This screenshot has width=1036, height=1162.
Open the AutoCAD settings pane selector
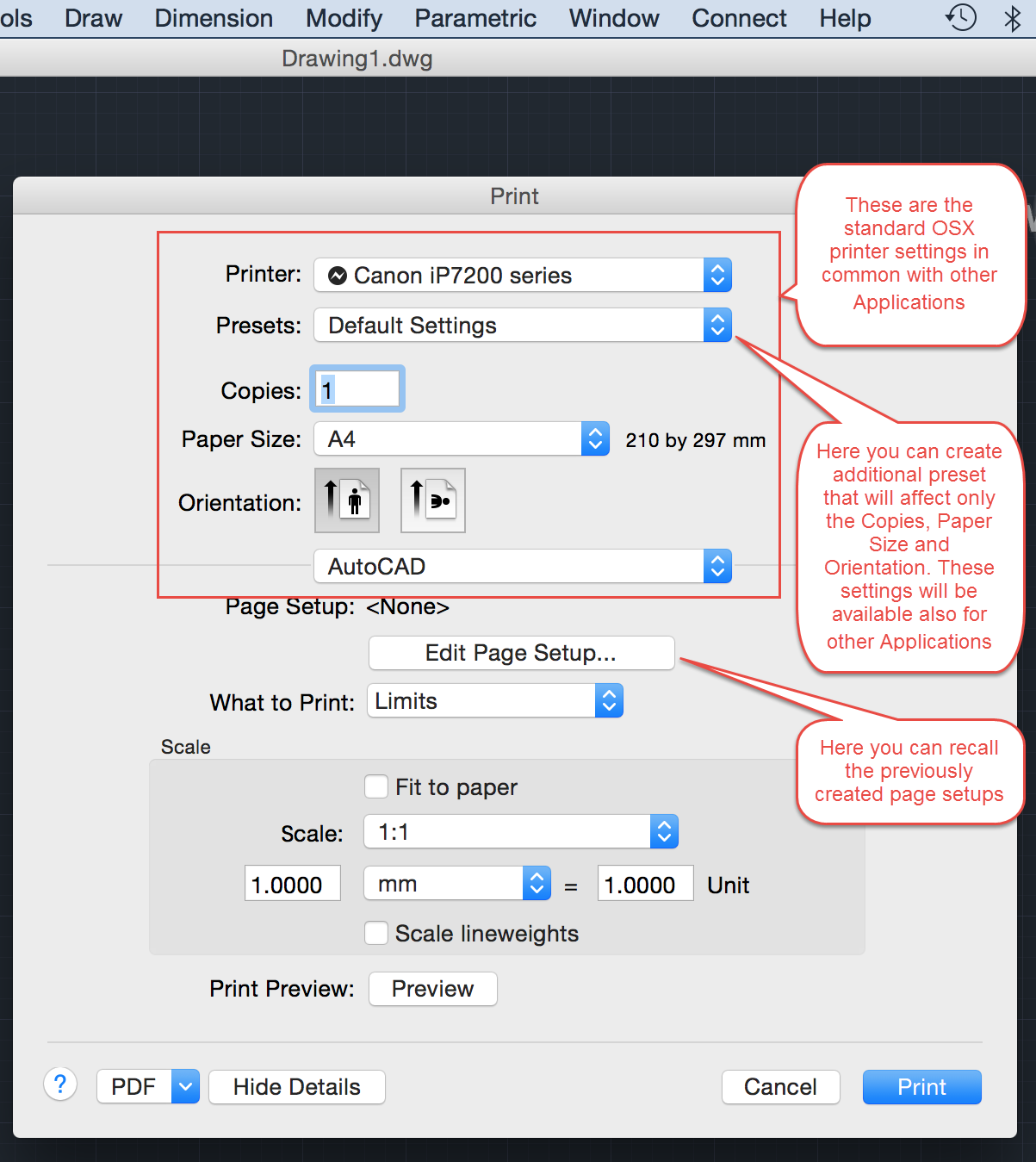[x=717, y=566]
